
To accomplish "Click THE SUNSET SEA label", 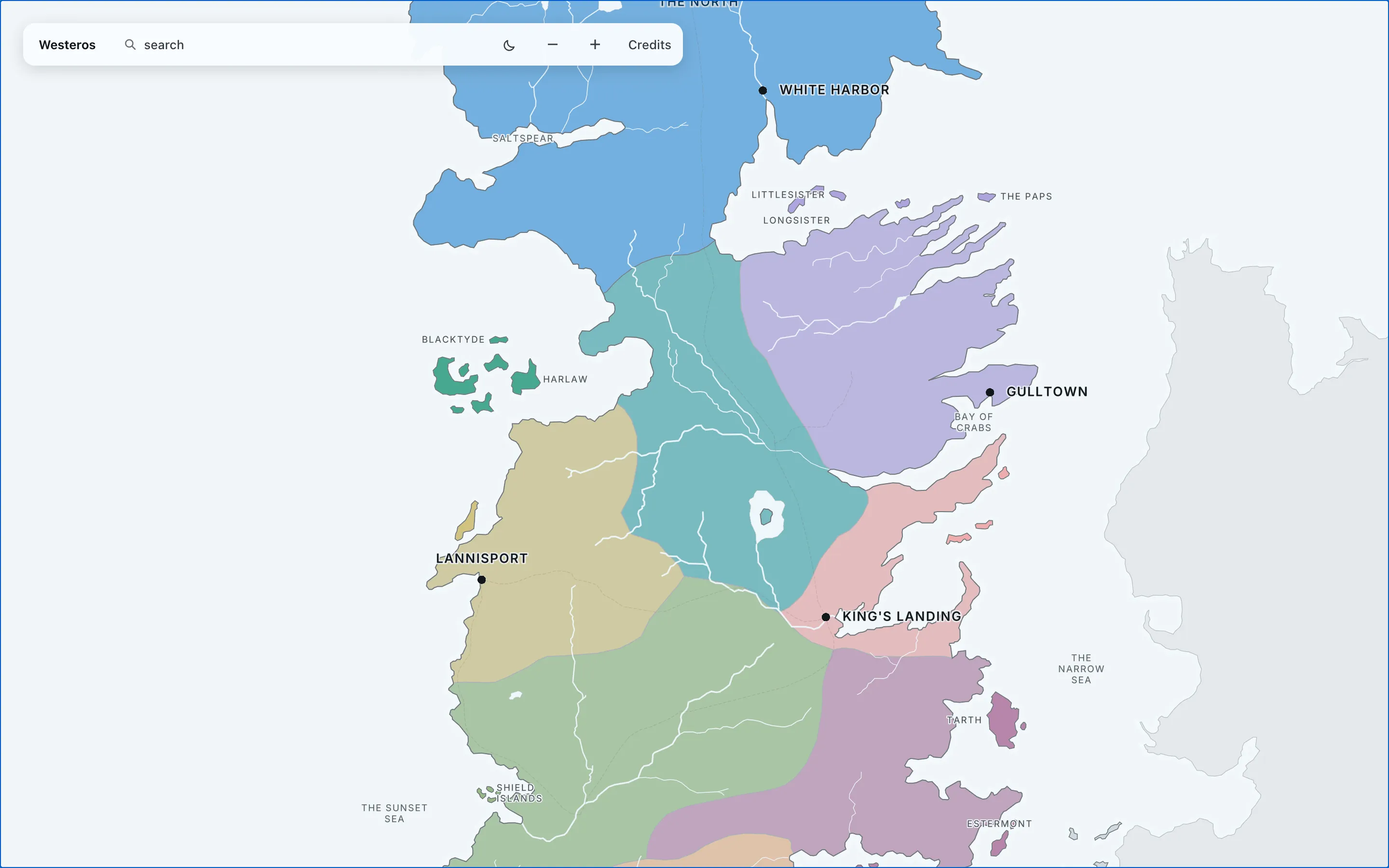I will (395, 814).
